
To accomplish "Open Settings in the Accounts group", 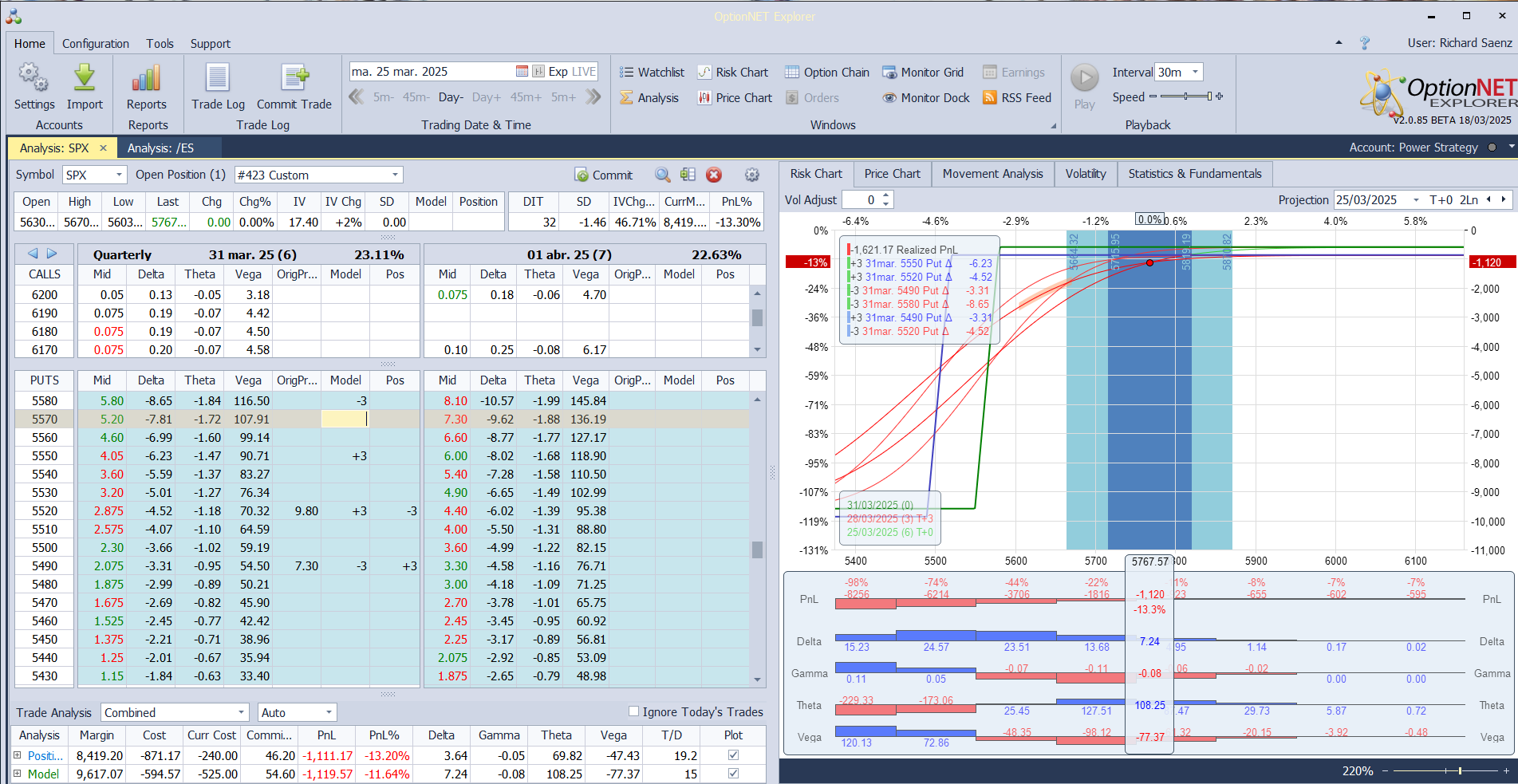I will pos(34,87).
